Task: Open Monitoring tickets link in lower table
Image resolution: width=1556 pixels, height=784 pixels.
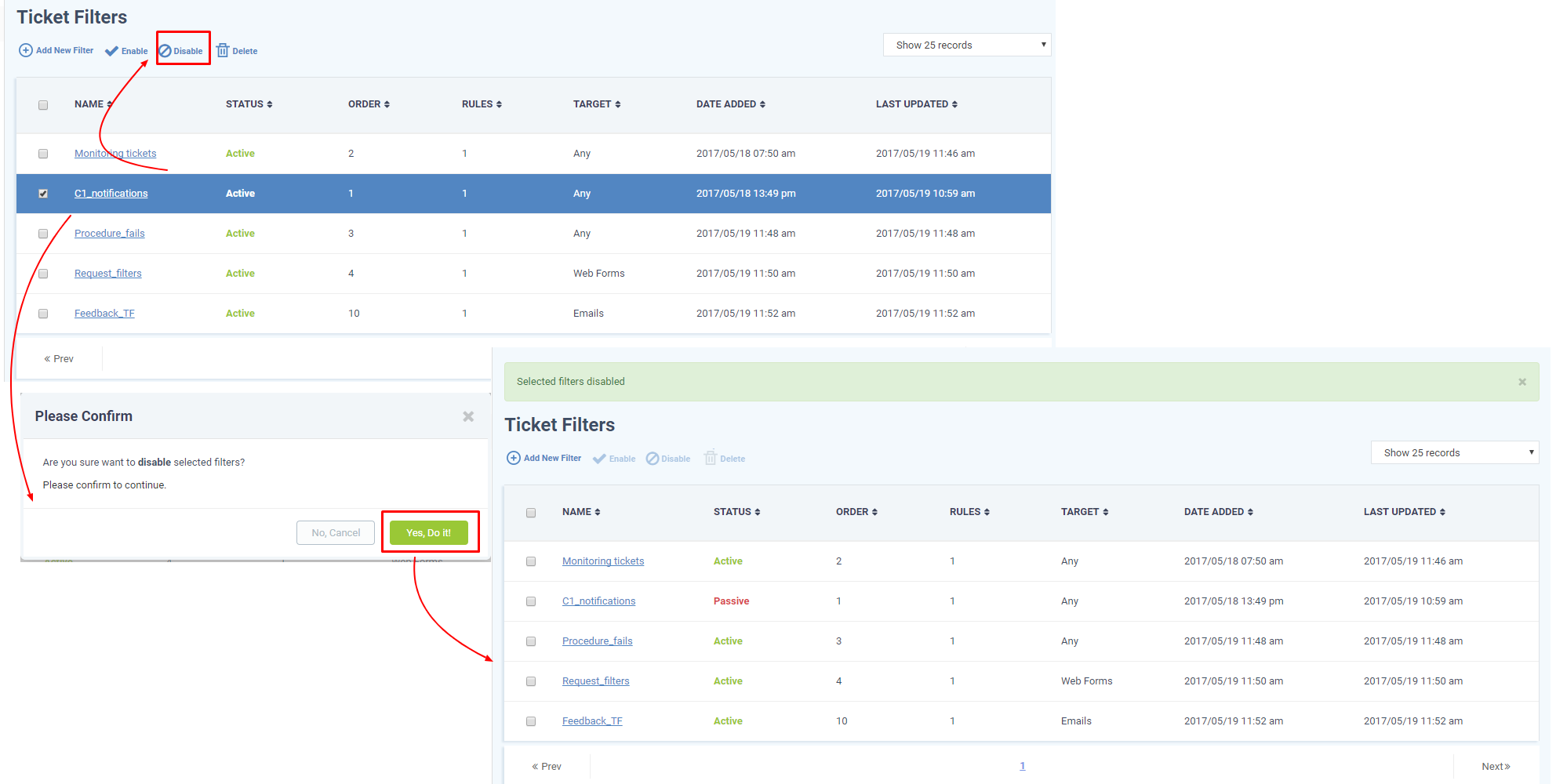Action: (603, 561)
